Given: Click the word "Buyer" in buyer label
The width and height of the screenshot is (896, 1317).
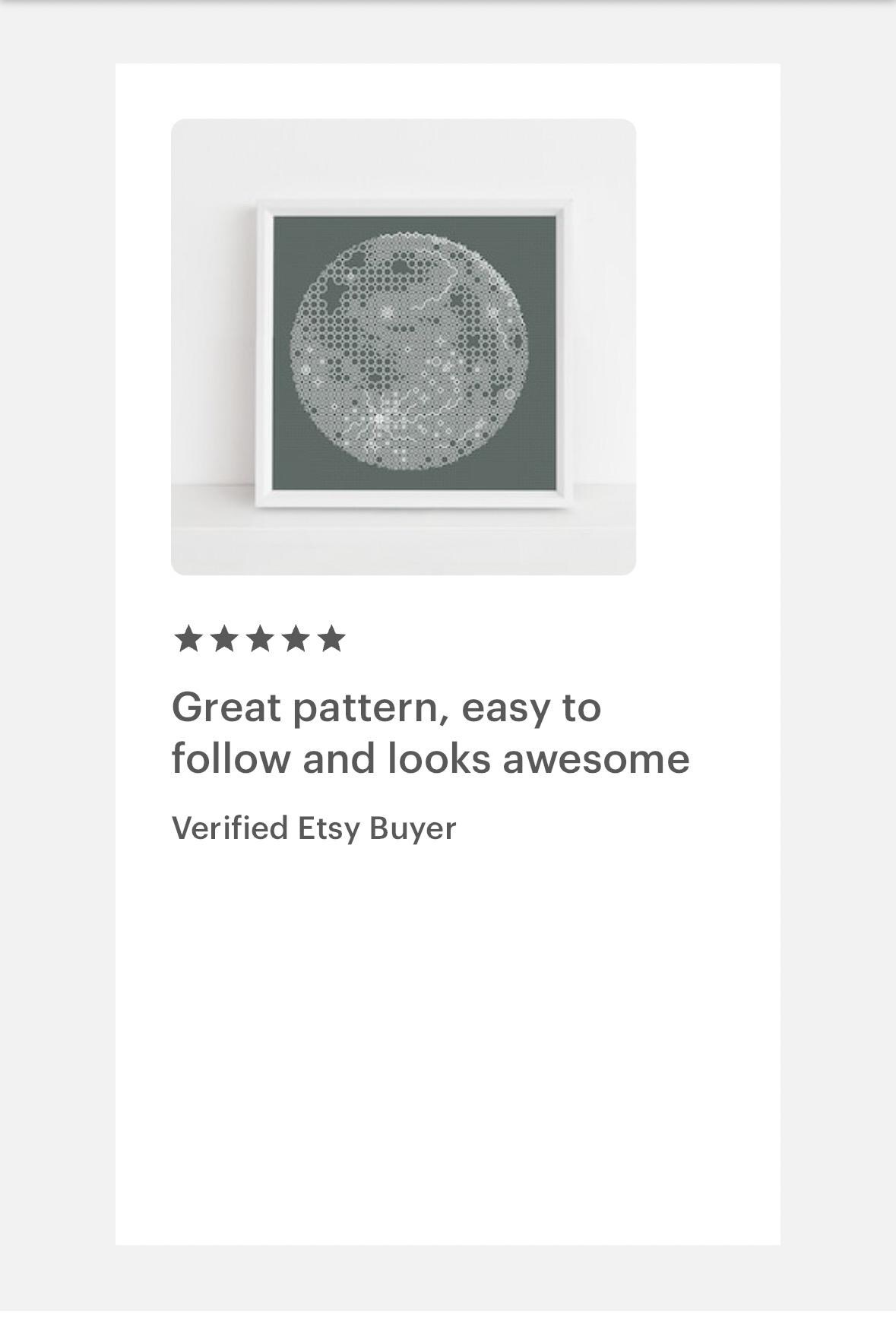Looking at the screenshot, I should coord(413,829).
